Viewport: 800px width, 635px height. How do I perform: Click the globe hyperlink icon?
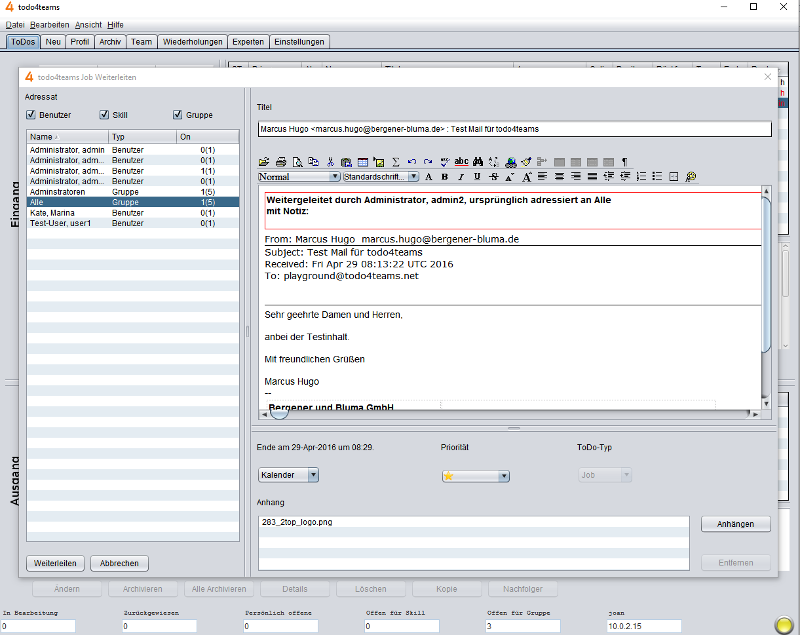click(510, 162)
